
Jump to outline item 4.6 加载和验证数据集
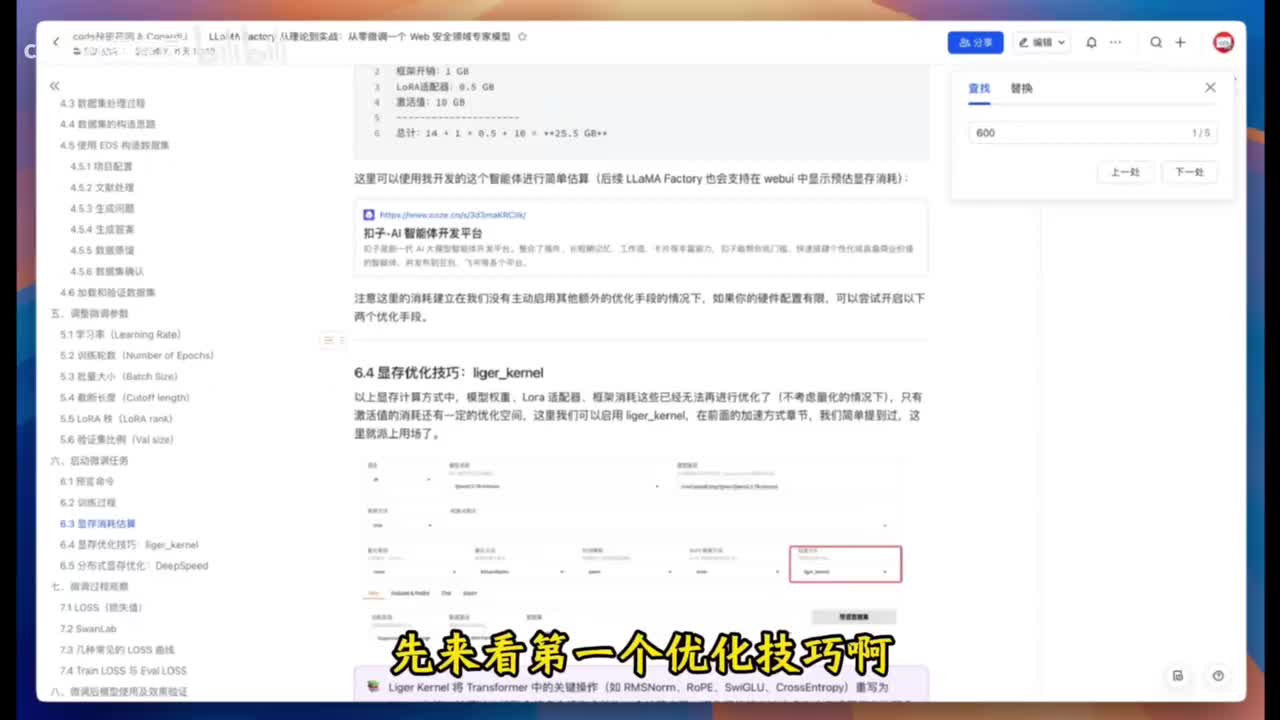tap(107, 292)
